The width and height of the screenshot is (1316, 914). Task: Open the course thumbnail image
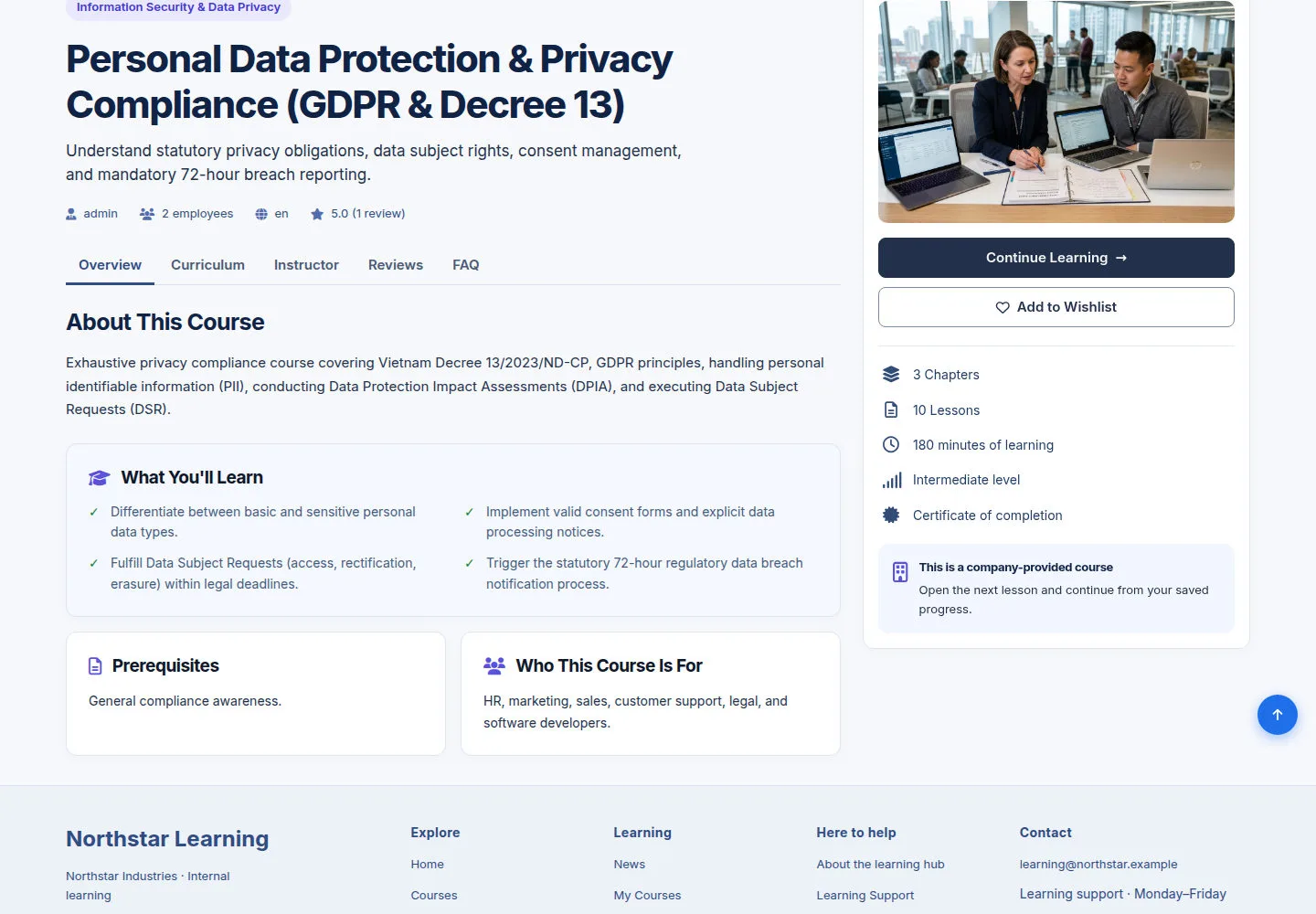[x=1056, y=111]
